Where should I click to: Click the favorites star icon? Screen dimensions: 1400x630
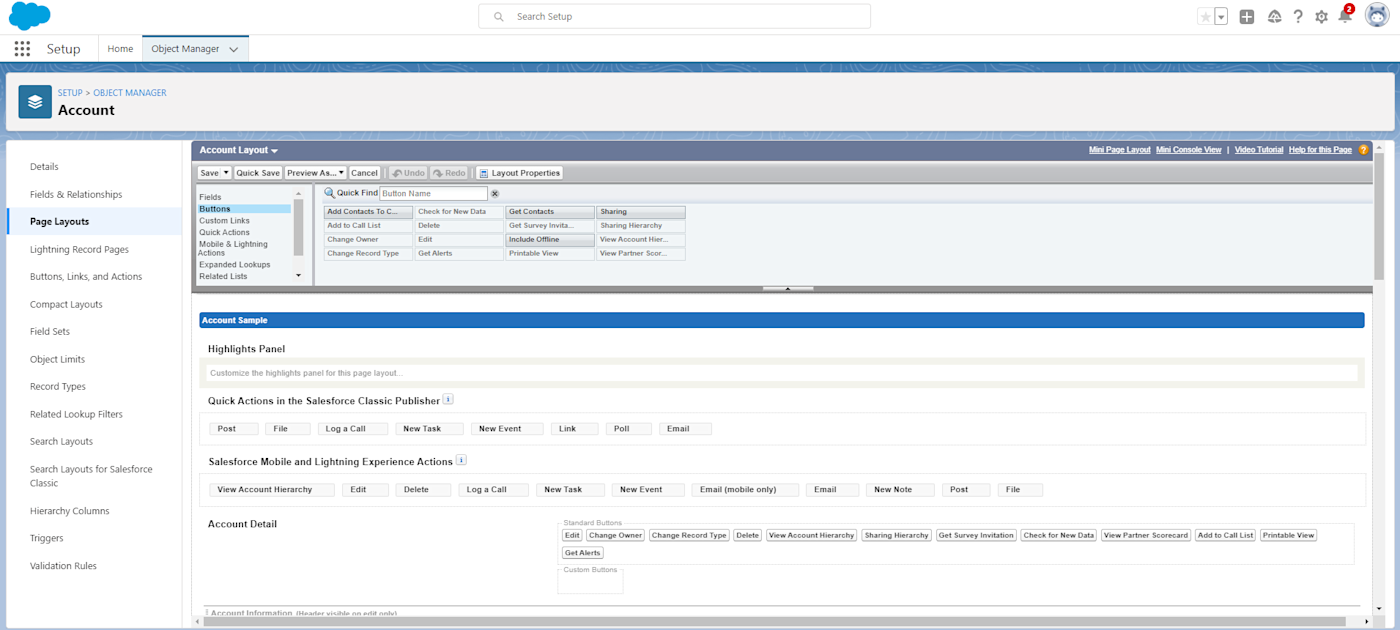[1205, 17]
